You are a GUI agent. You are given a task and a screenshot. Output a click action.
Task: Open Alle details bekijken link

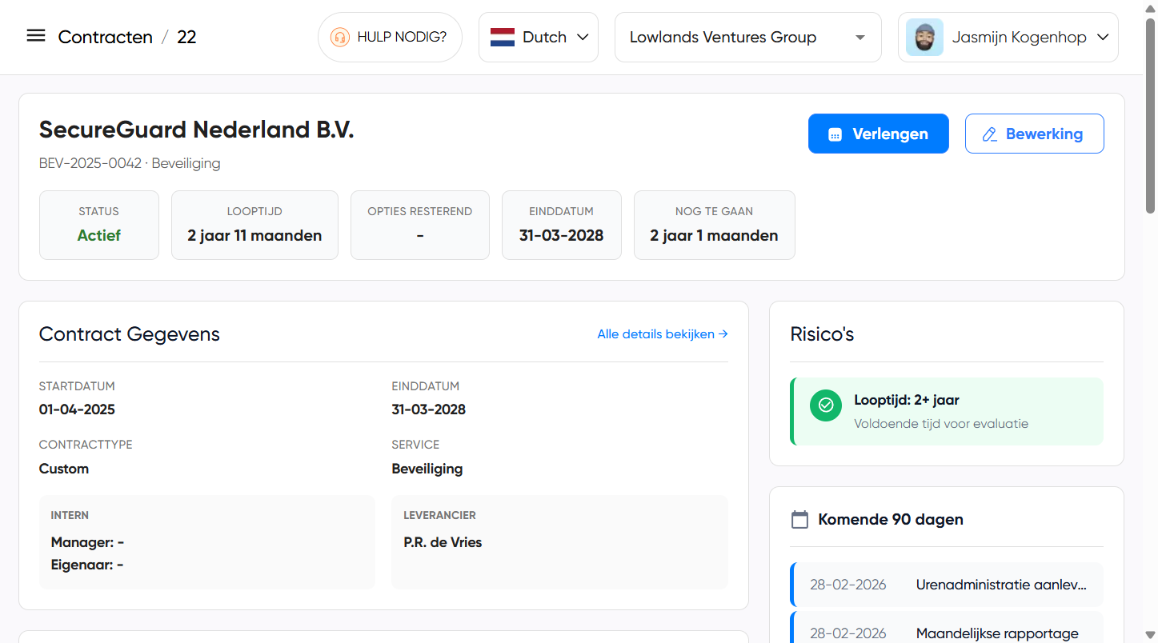[x=662, y=334]
